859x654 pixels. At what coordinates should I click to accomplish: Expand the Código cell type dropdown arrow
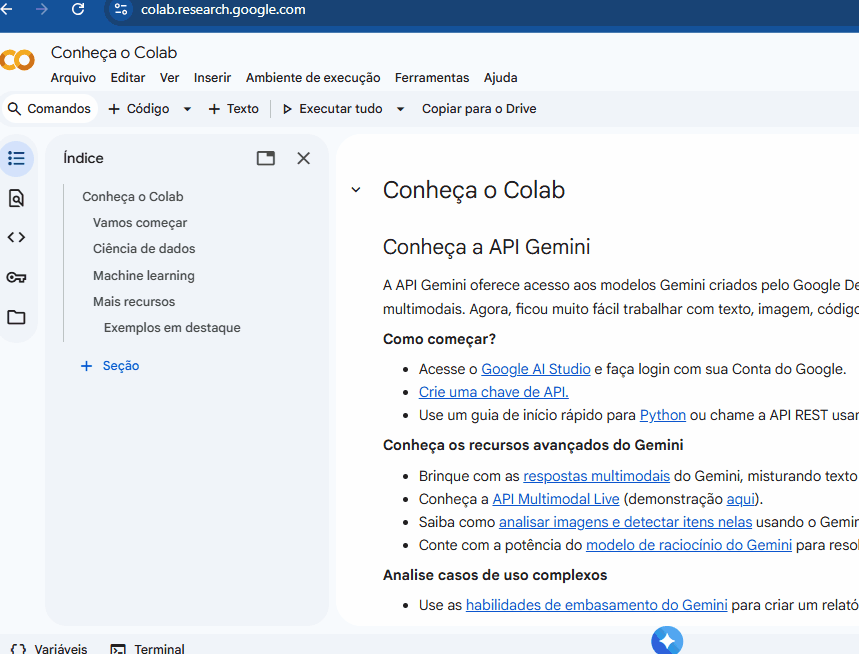coord(186,108)
